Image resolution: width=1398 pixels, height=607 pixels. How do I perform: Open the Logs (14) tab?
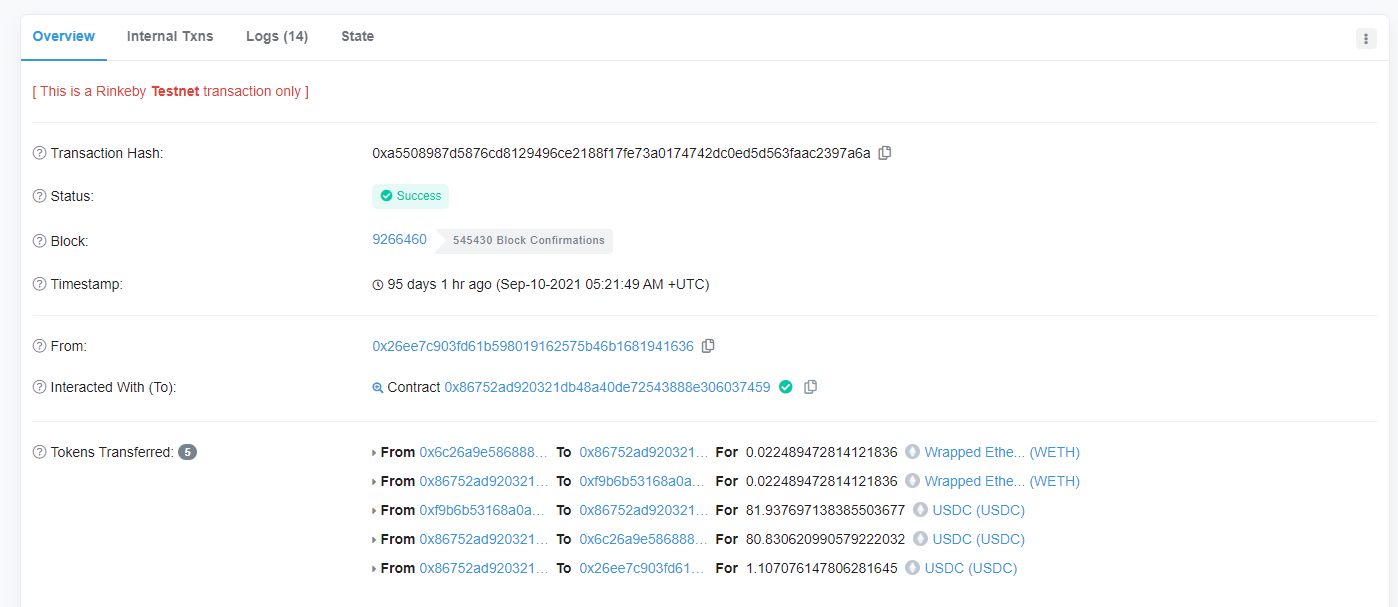coord(277,36)
